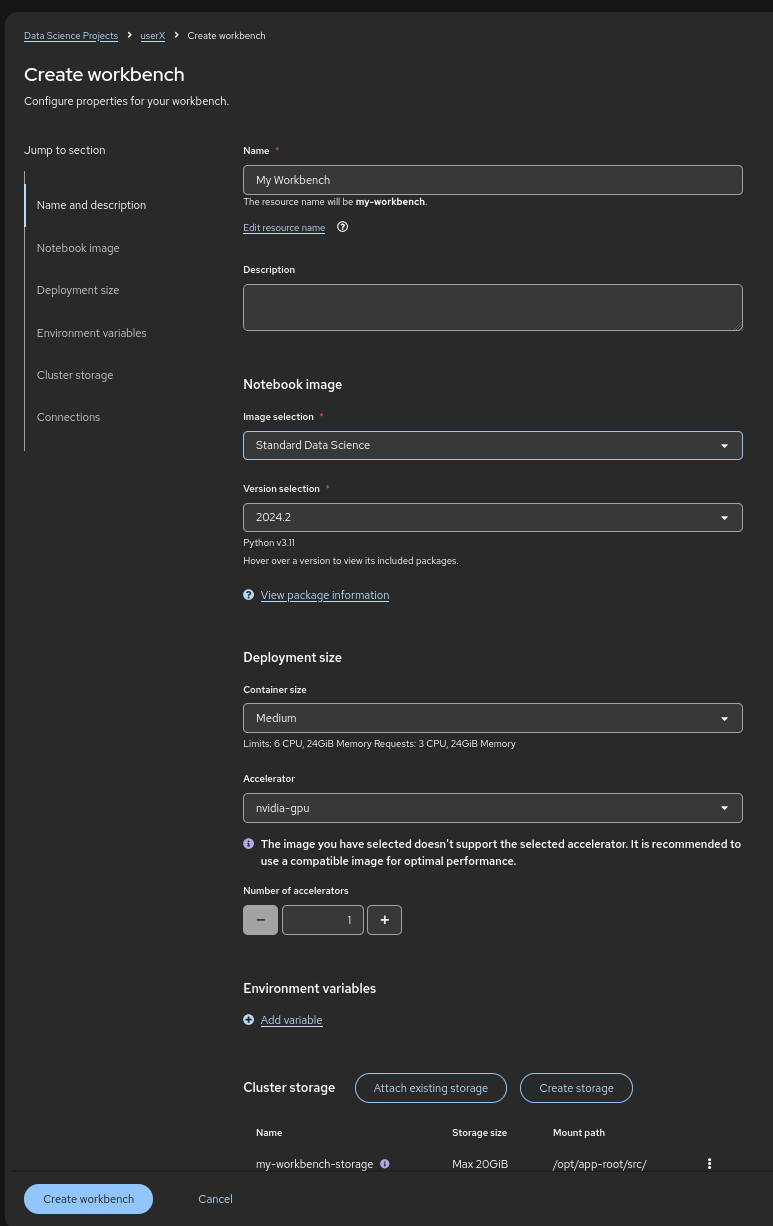Click the help icon beside Edit resource name
The height and width of the screenshot is (1226, 773).
(343, 227)
